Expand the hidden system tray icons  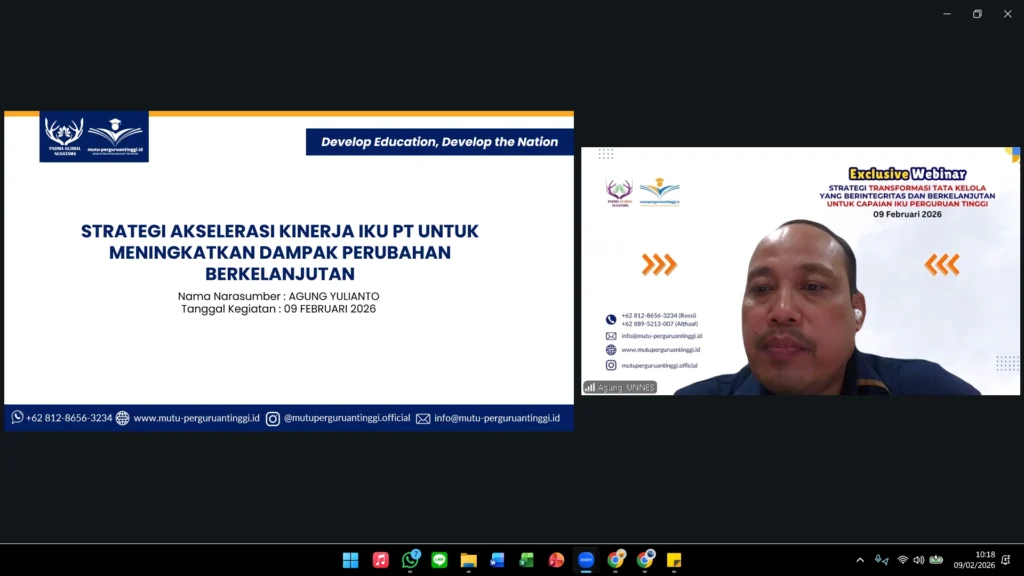860,560
